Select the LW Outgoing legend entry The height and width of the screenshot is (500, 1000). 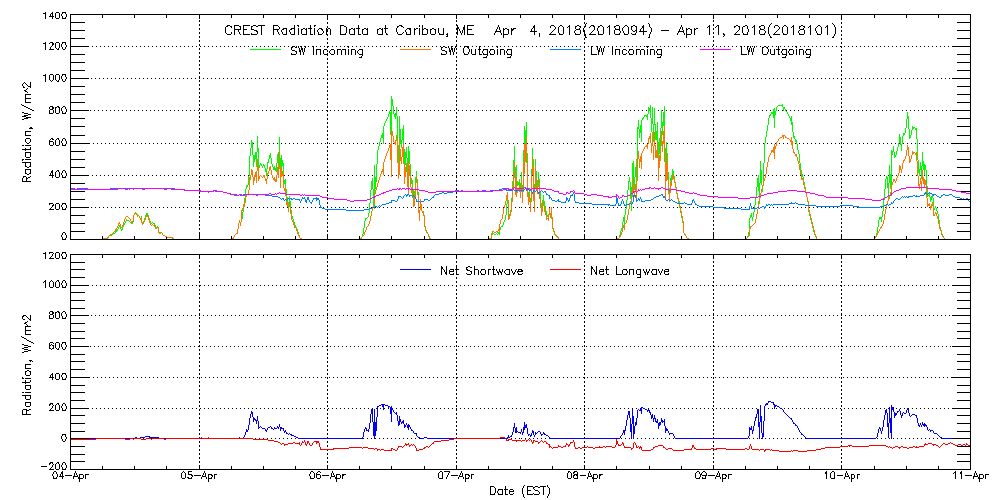click(x=775, y=51)
